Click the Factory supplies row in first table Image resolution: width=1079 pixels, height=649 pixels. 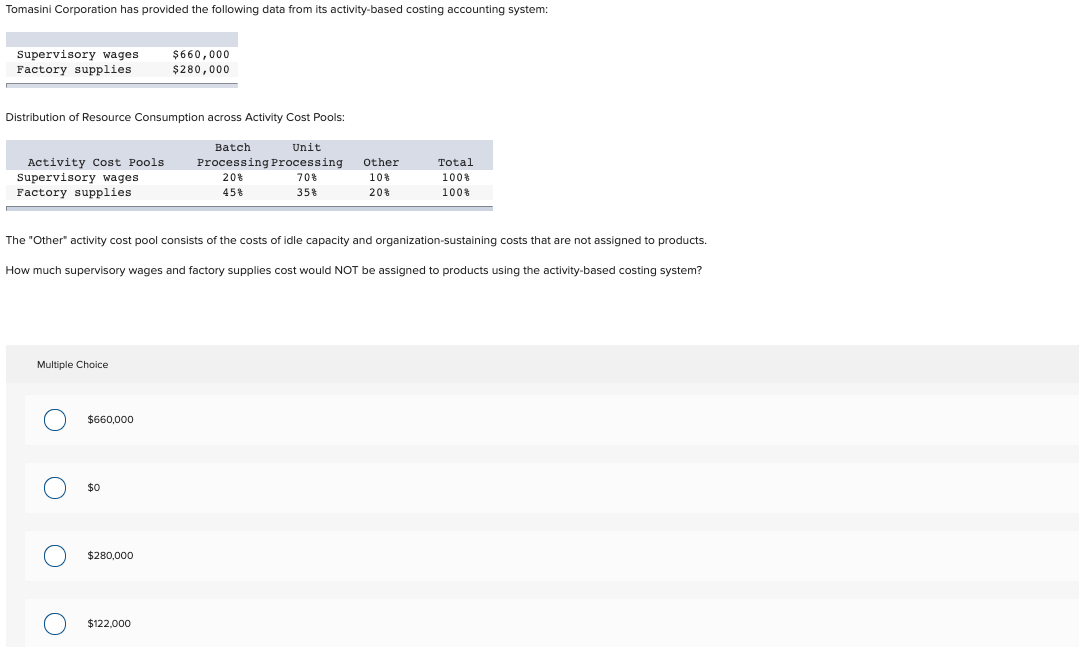74,69
